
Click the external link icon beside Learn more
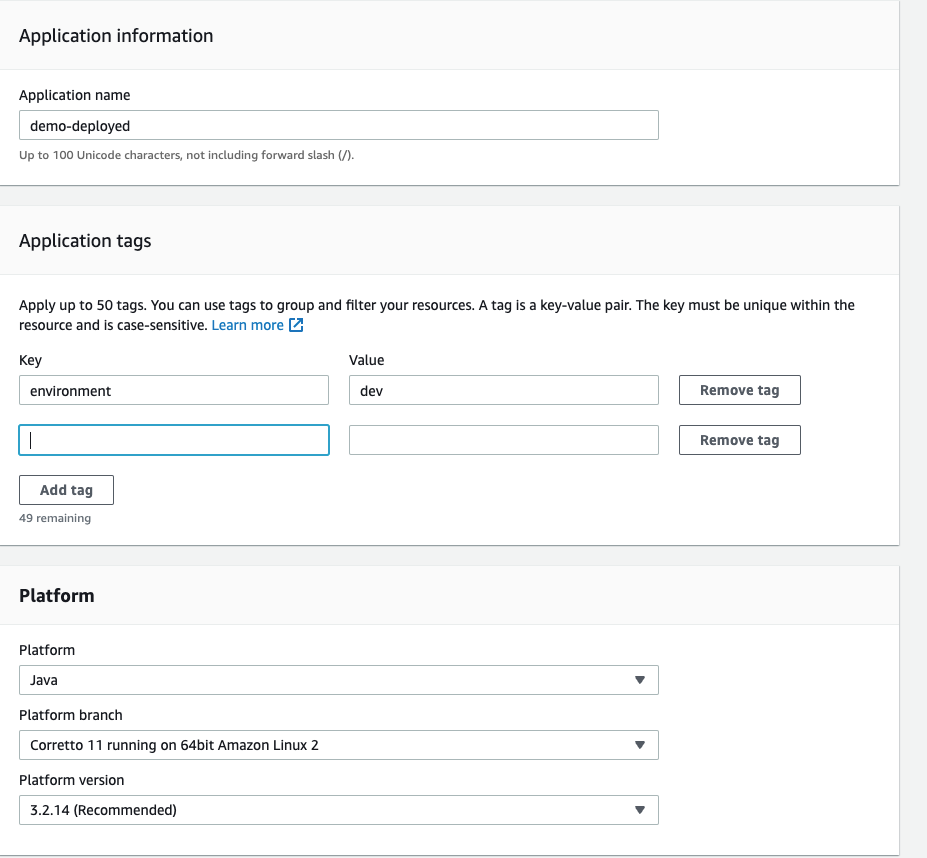pyautogui.click(x=296, y=326)
